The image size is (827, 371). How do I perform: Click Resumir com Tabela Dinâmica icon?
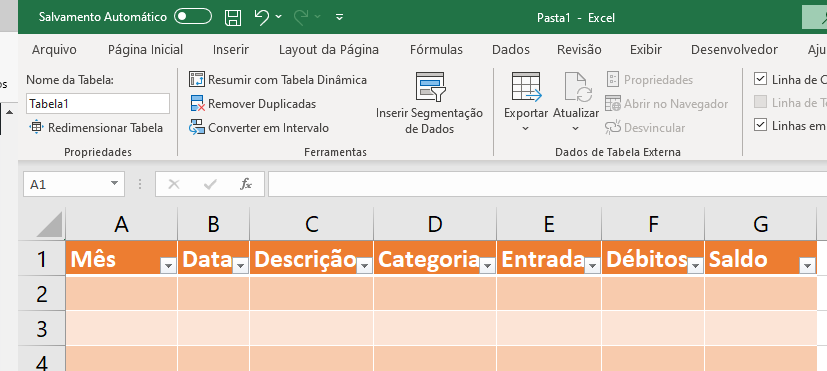pos(197,80)
